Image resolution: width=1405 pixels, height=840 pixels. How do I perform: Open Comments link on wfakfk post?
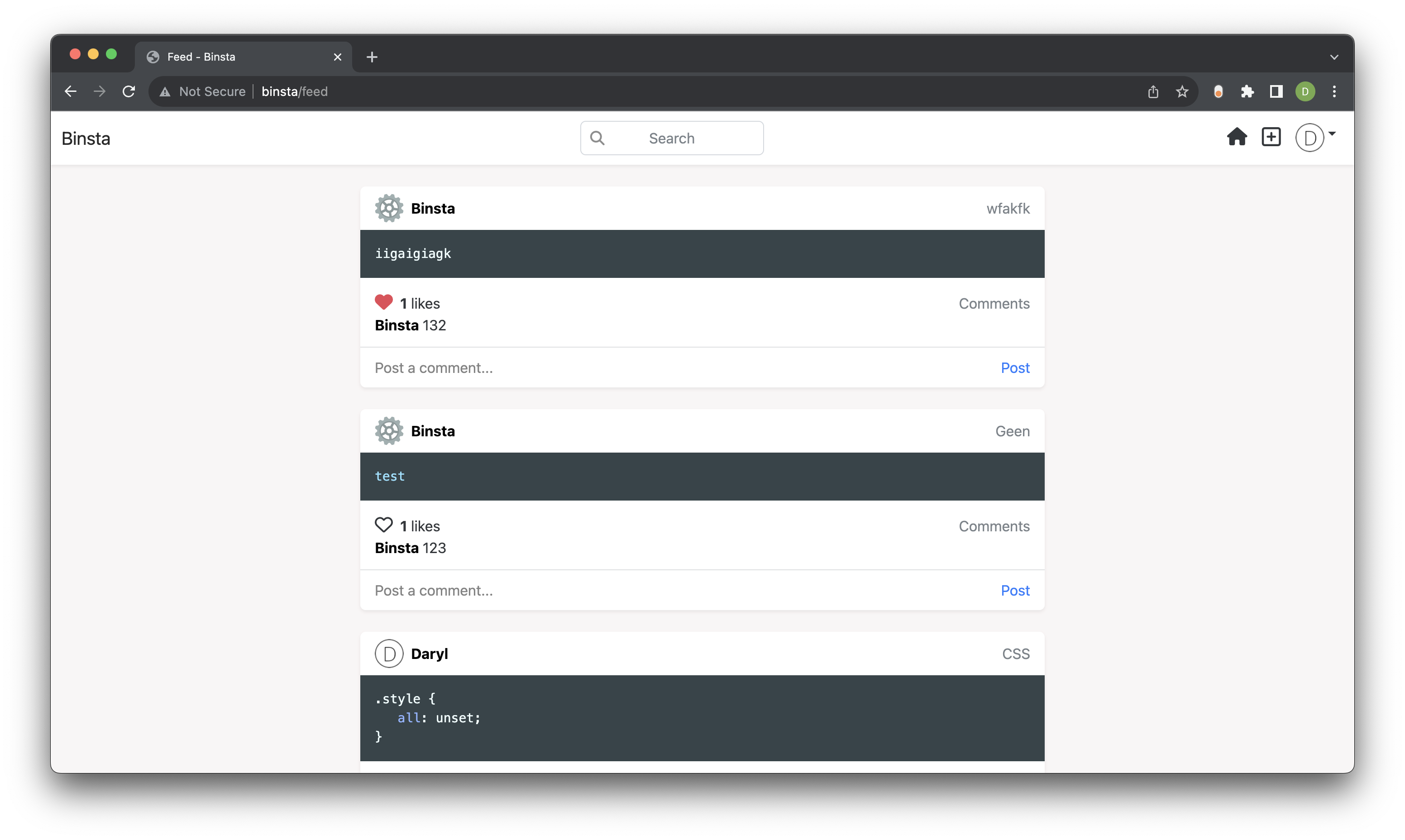tap(994, 303)
